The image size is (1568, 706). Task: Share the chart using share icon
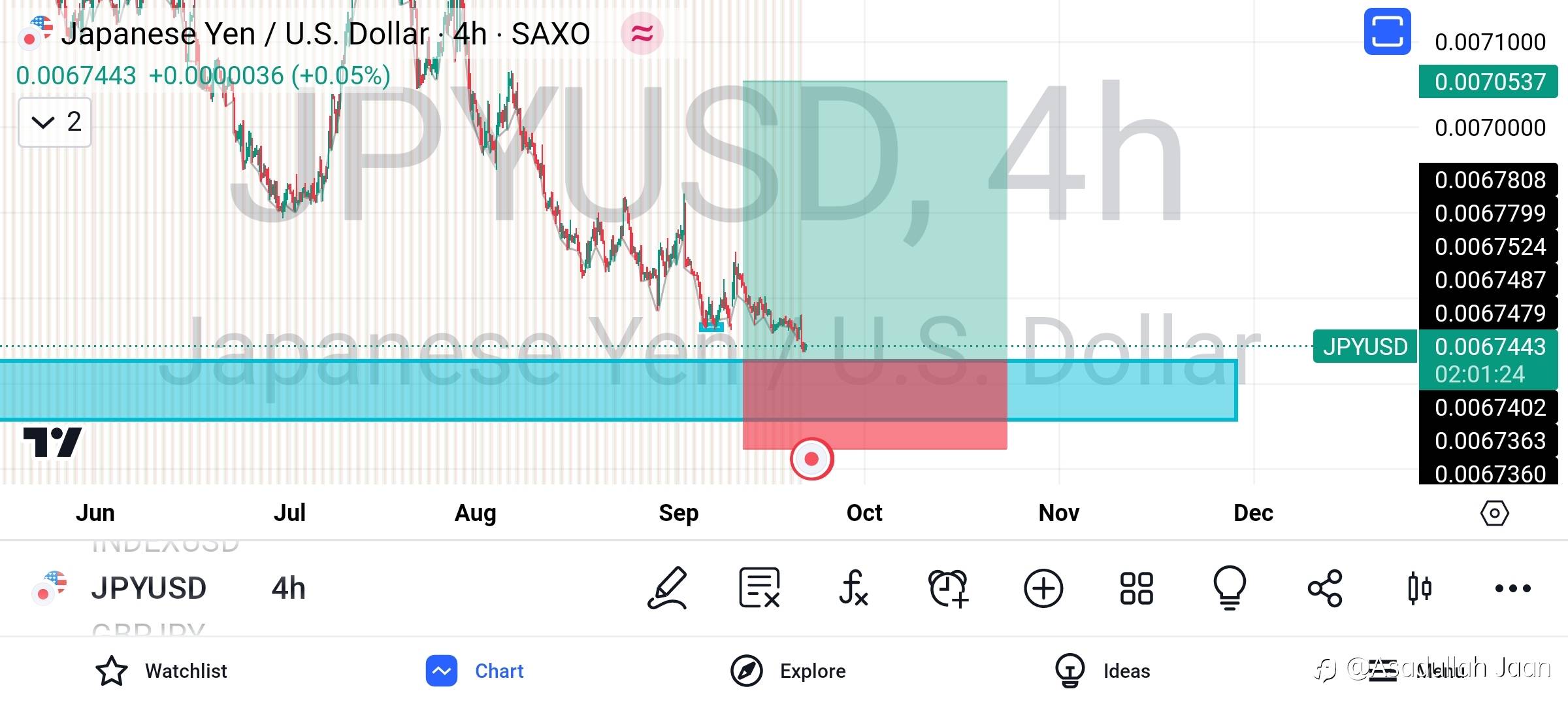1325,588
